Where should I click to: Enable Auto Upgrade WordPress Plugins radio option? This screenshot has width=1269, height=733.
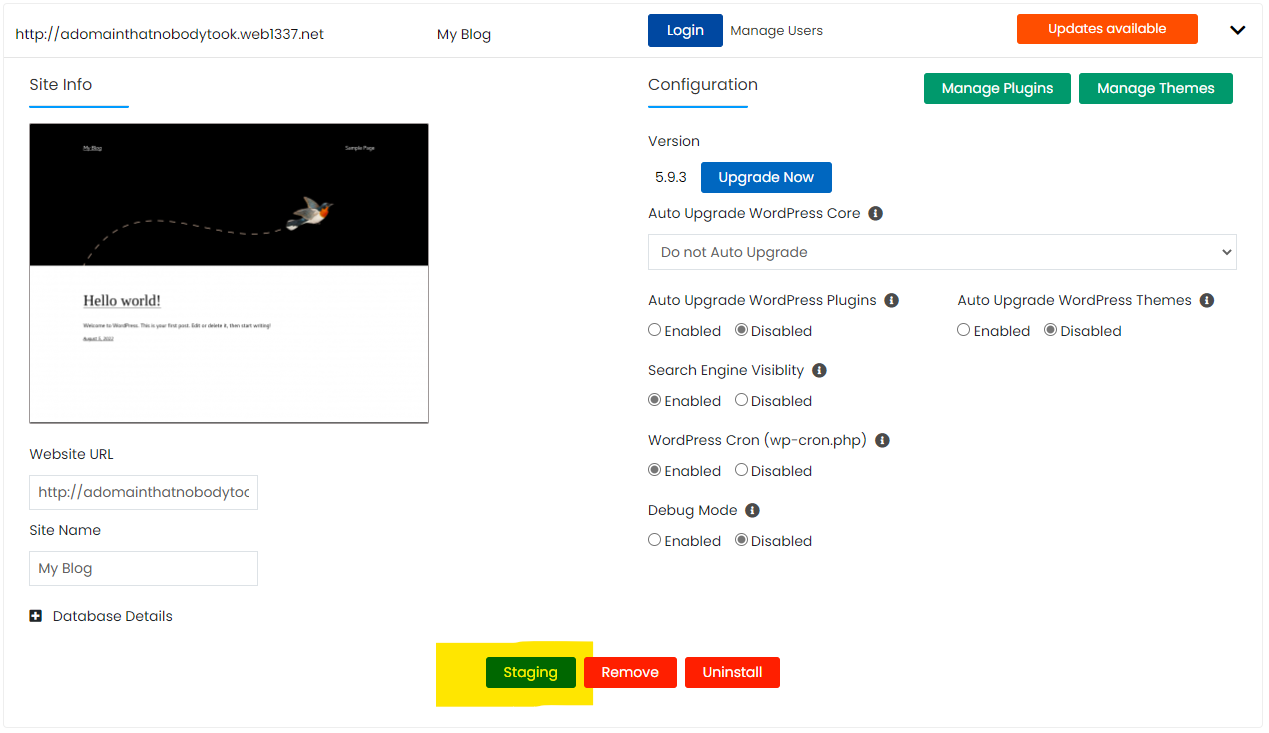point(655,330)
